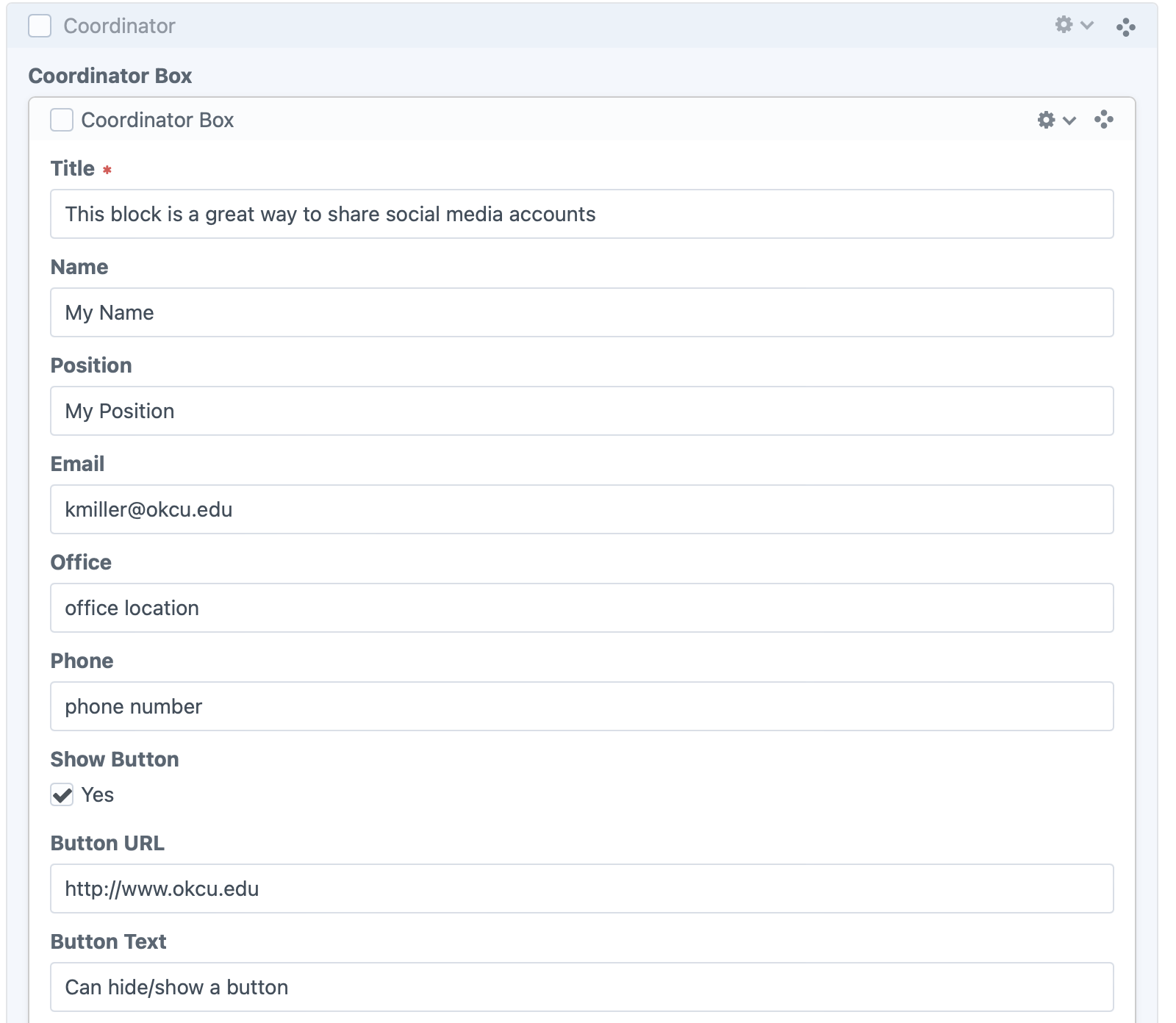Click the Button URL input field
The height and width of the screenshot is (1023, 1176).
click(581, 889)
